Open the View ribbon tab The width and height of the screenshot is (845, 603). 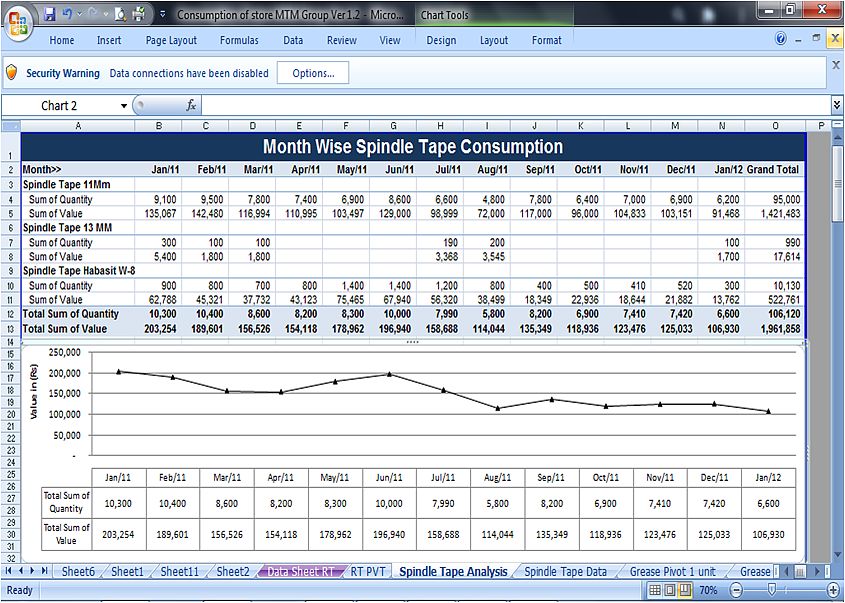tap(390, 40)
